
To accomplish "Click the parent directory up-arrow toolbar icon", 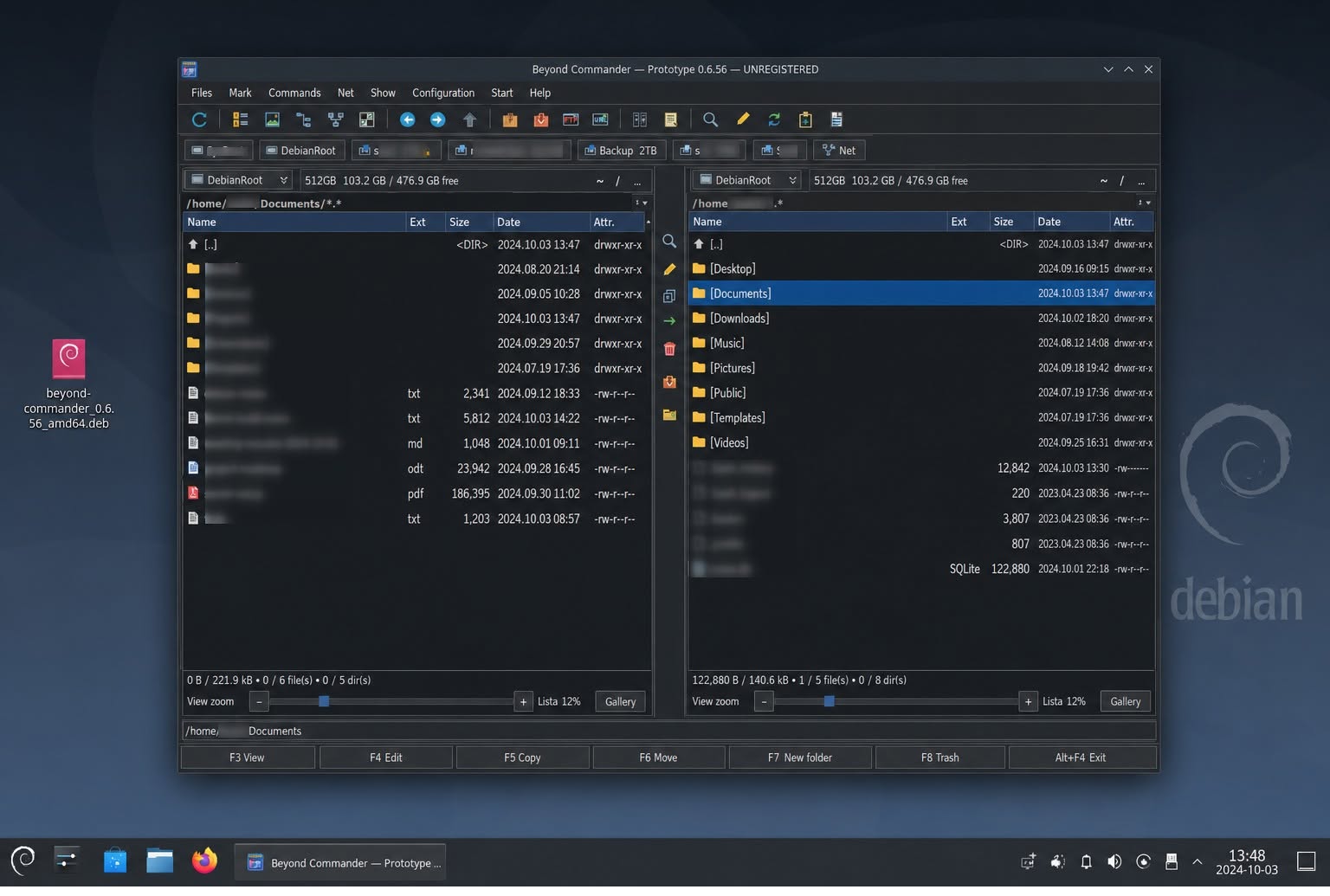I will (469, 119).
